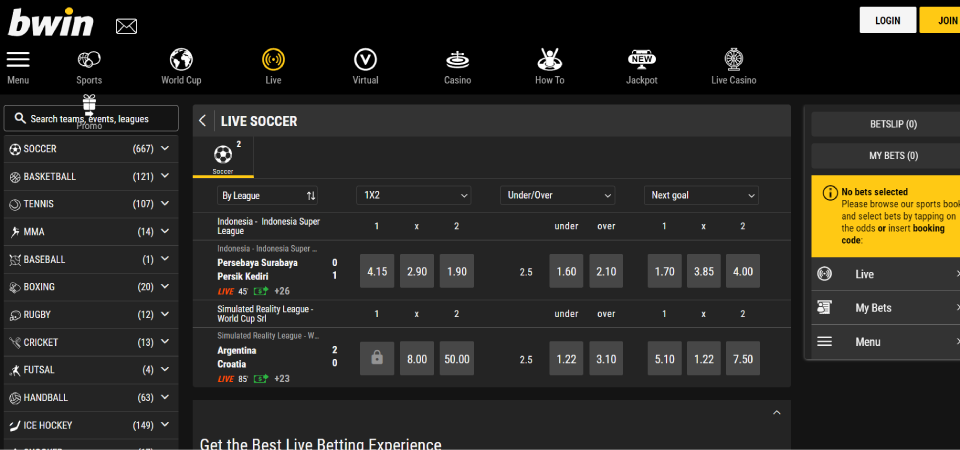The image size is (960, 450).
Task: Open the envelope messages icon
Action: 126,26
